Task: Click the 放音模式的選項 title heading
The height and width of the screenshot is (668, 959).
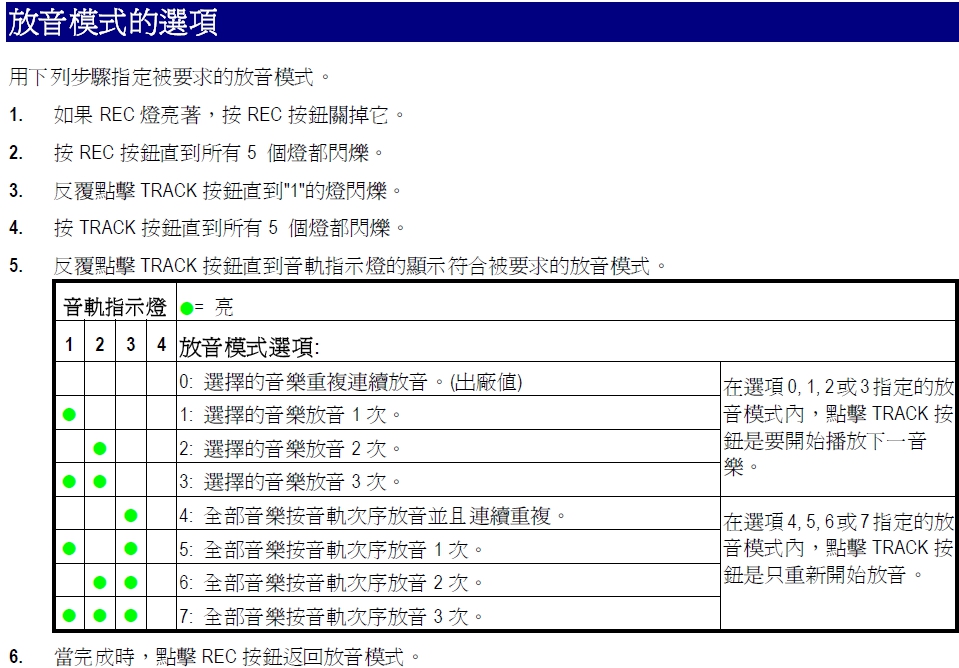Action: (x=112, y=22)
